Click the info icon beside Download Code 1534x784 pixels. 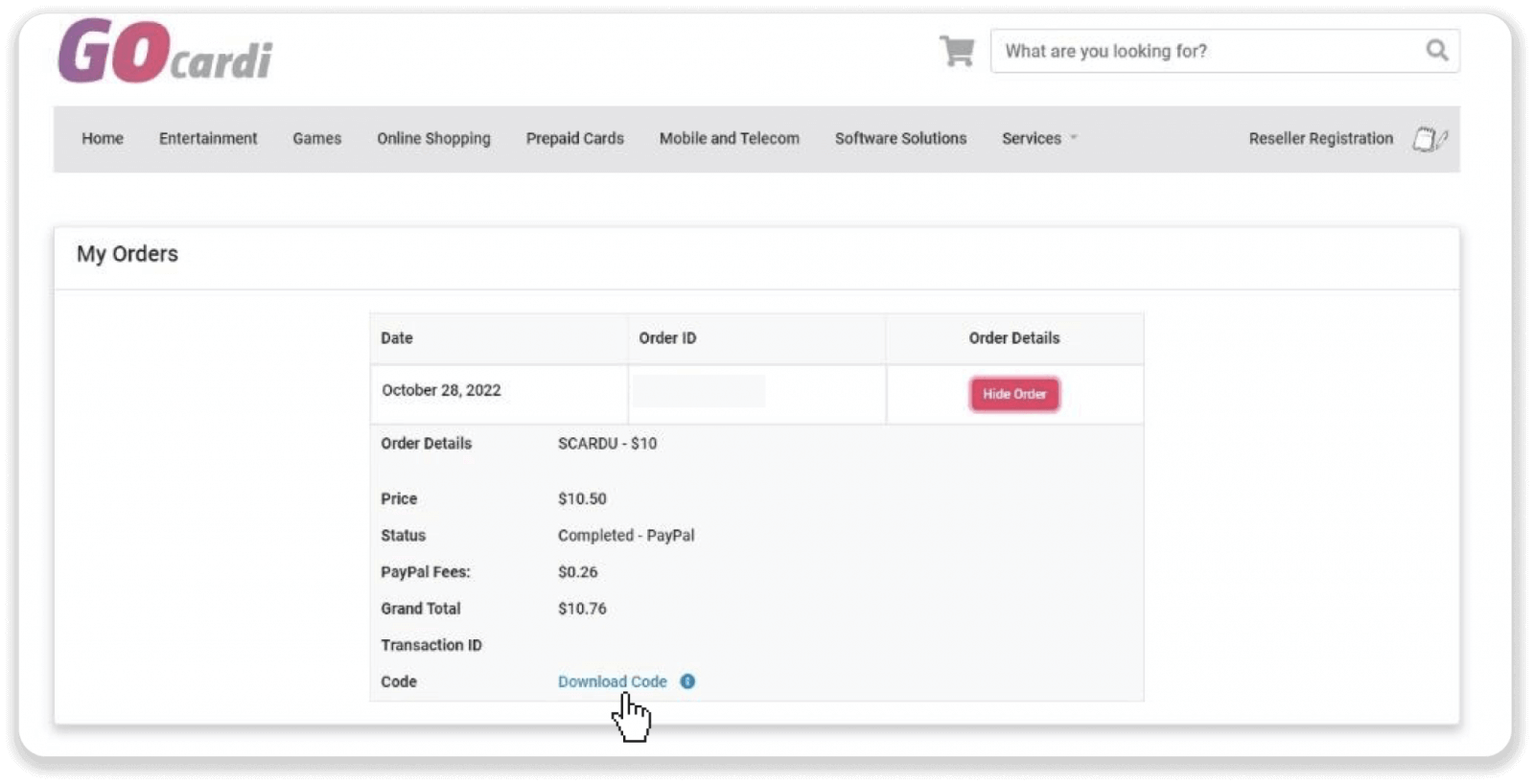tap(687, 681)
